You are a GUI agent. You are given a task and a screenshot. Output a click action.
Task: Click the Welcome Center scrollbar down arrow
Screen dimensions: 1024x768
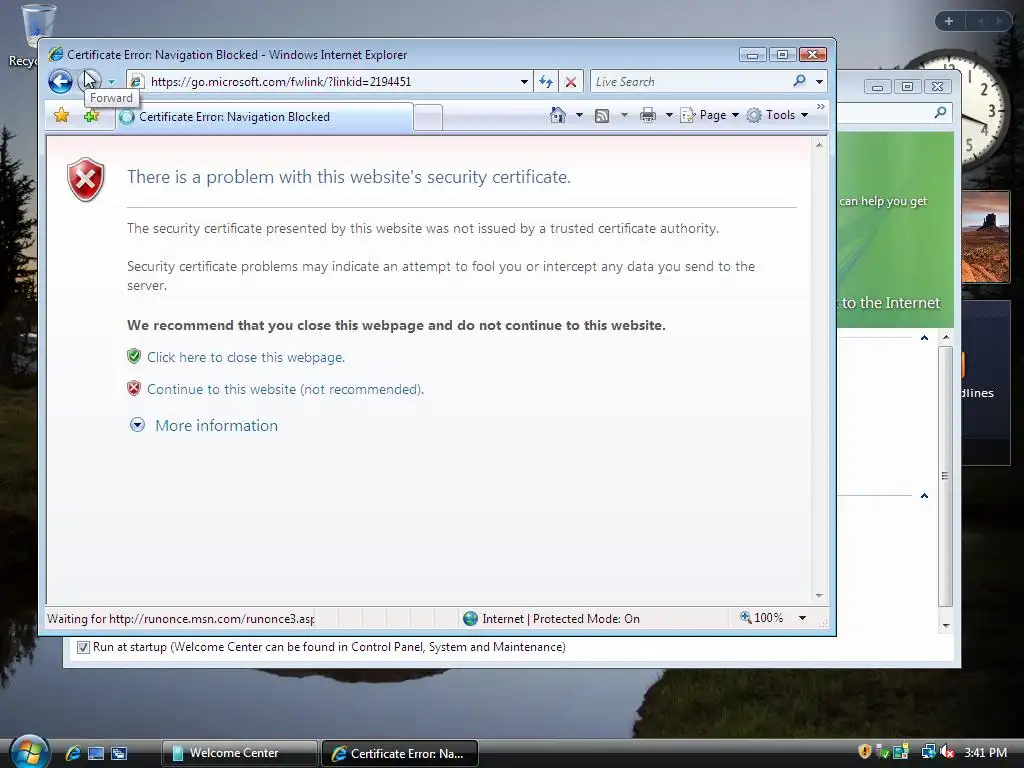(x=946, y=626)
